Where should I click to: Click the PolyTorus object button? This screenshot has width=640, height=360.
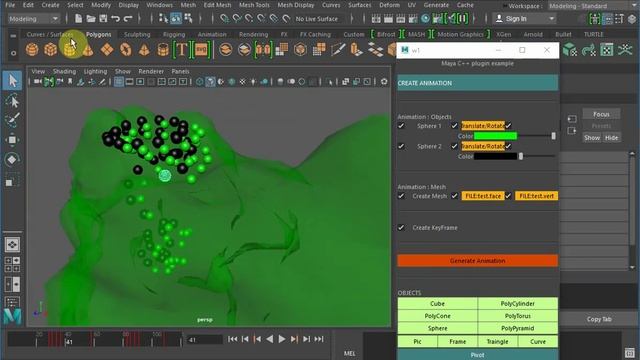pyautogui.click(x=518, y=316)
